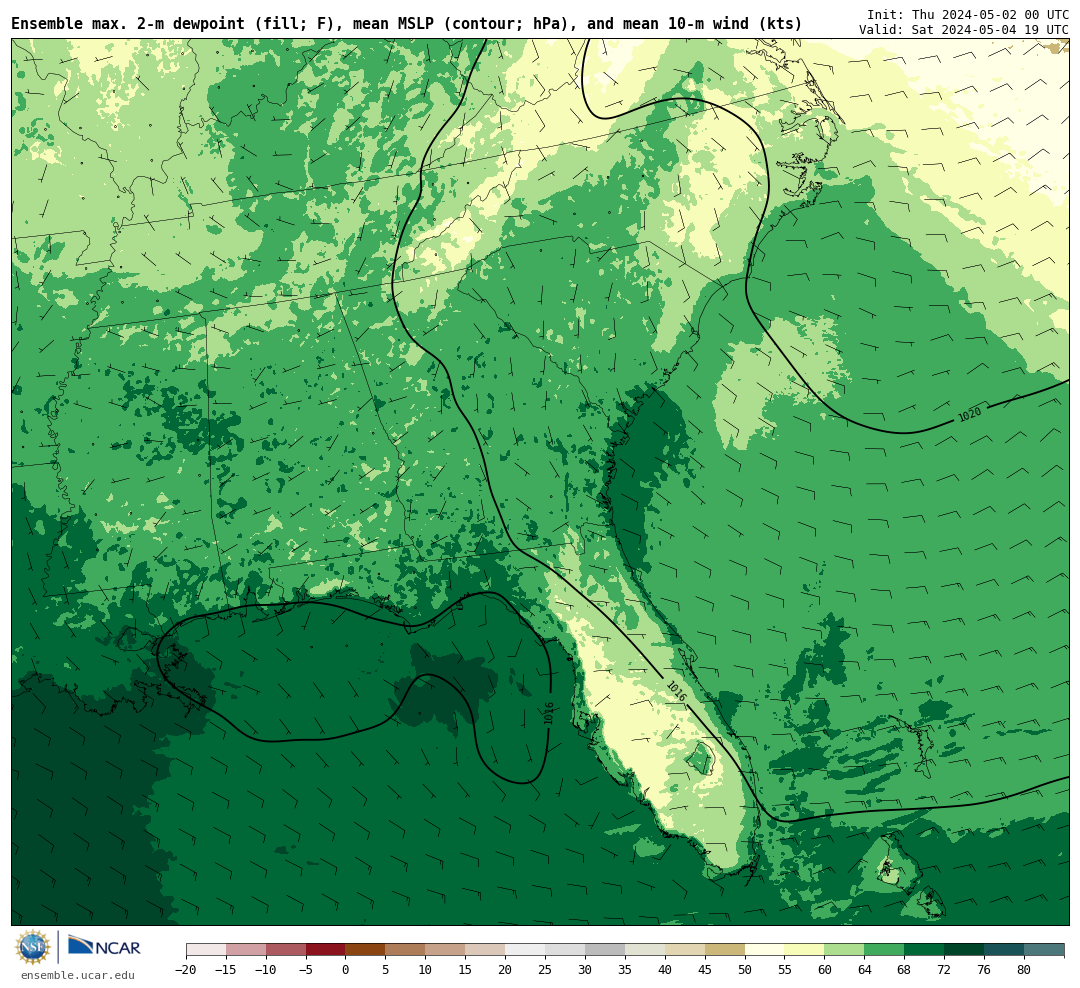Pick the colorbar swatch between 35 and 40
Image resolution: width=1080 pixels, height=988 pixels.
pyautogui.click(x=645, y=950)
